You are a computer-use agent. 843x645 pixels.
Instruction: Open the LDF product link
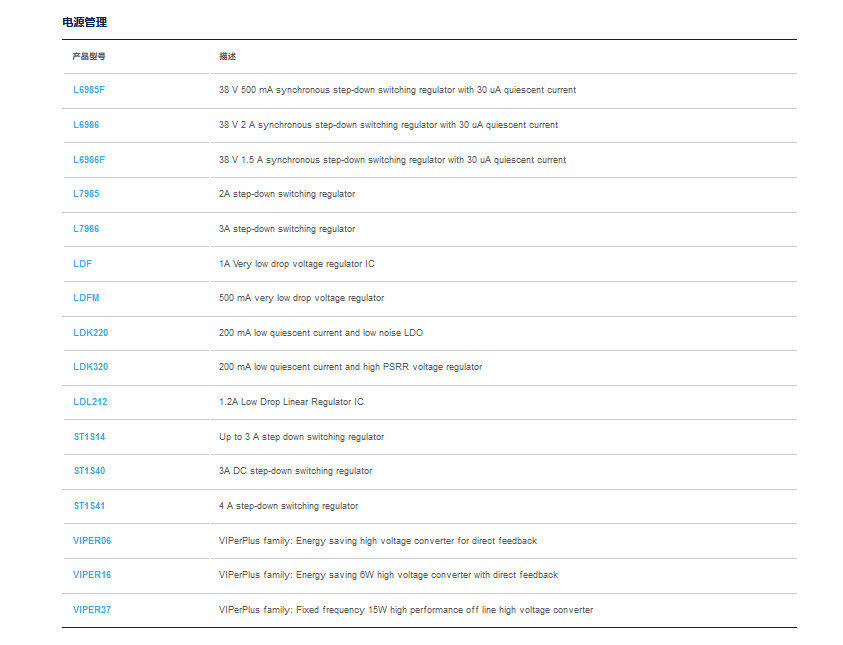tap(82, 263)
